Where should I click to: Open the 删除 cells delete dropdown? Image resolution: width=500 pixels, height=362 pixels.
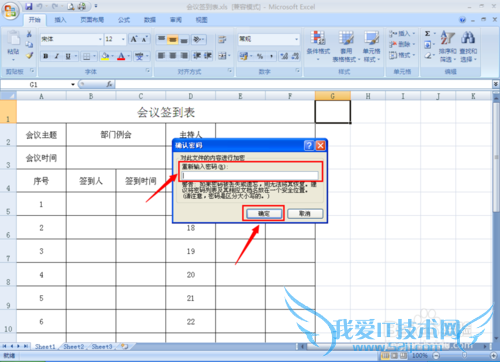tap(402, 44)
